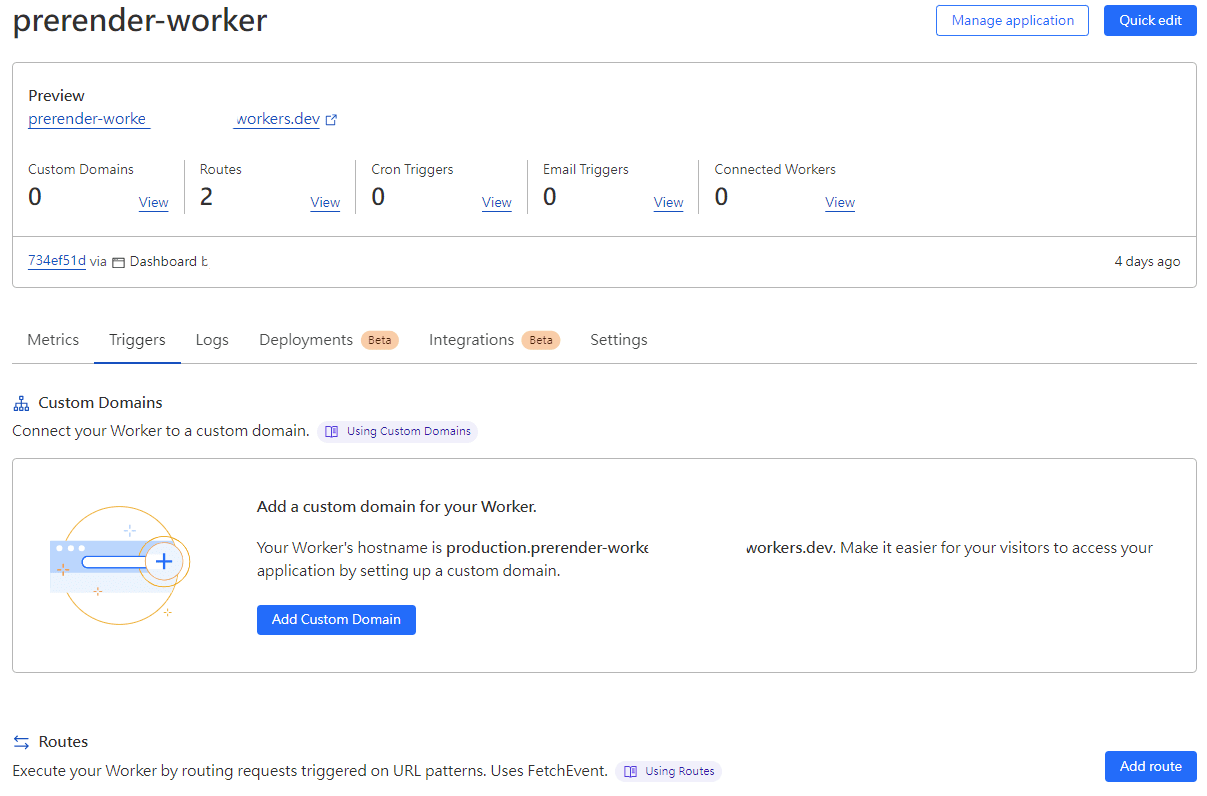Viewport: 1207px width, 796px height.
Task: Click the Routes count '2'
Action: [206, 197]
